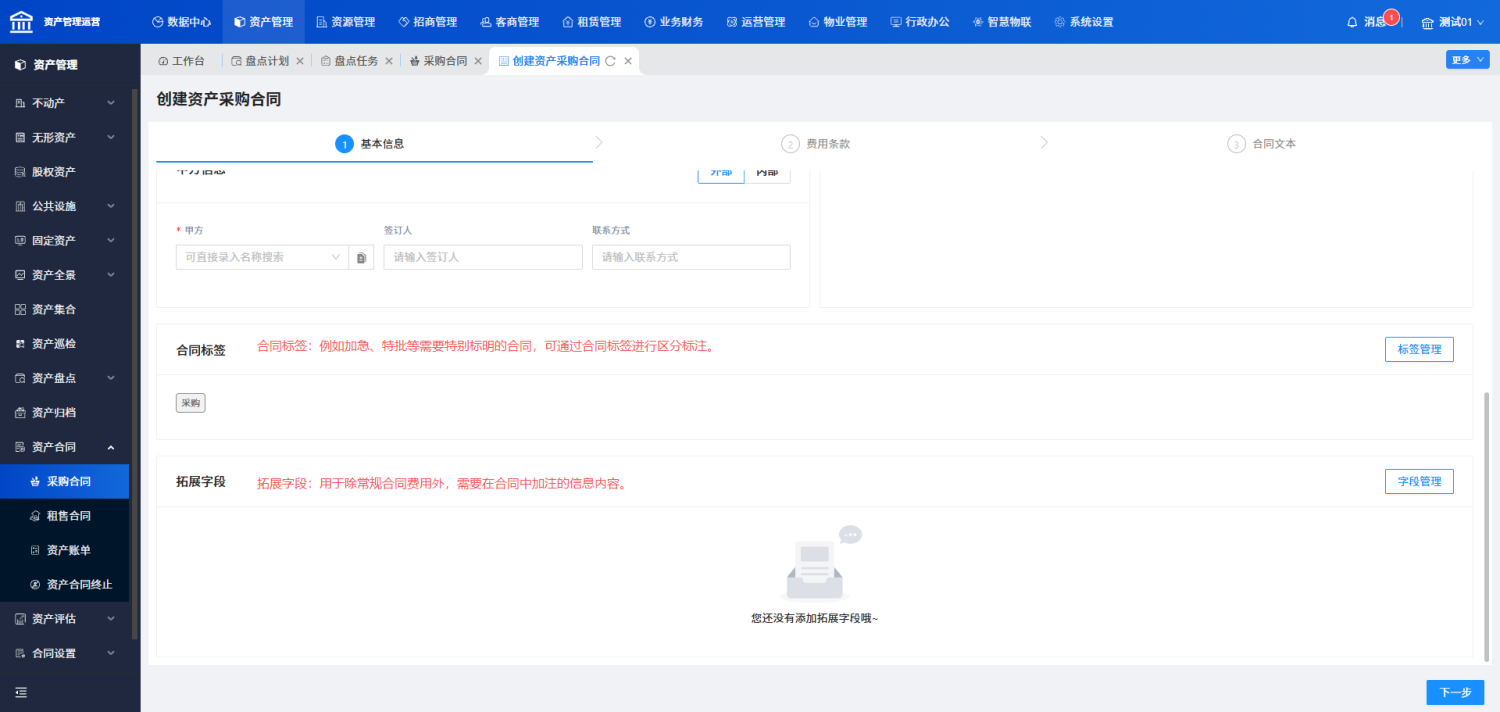Collapse the 资产合同 sidebar group
This screenshot has height=712, width=1500.
tap(65, 447)
